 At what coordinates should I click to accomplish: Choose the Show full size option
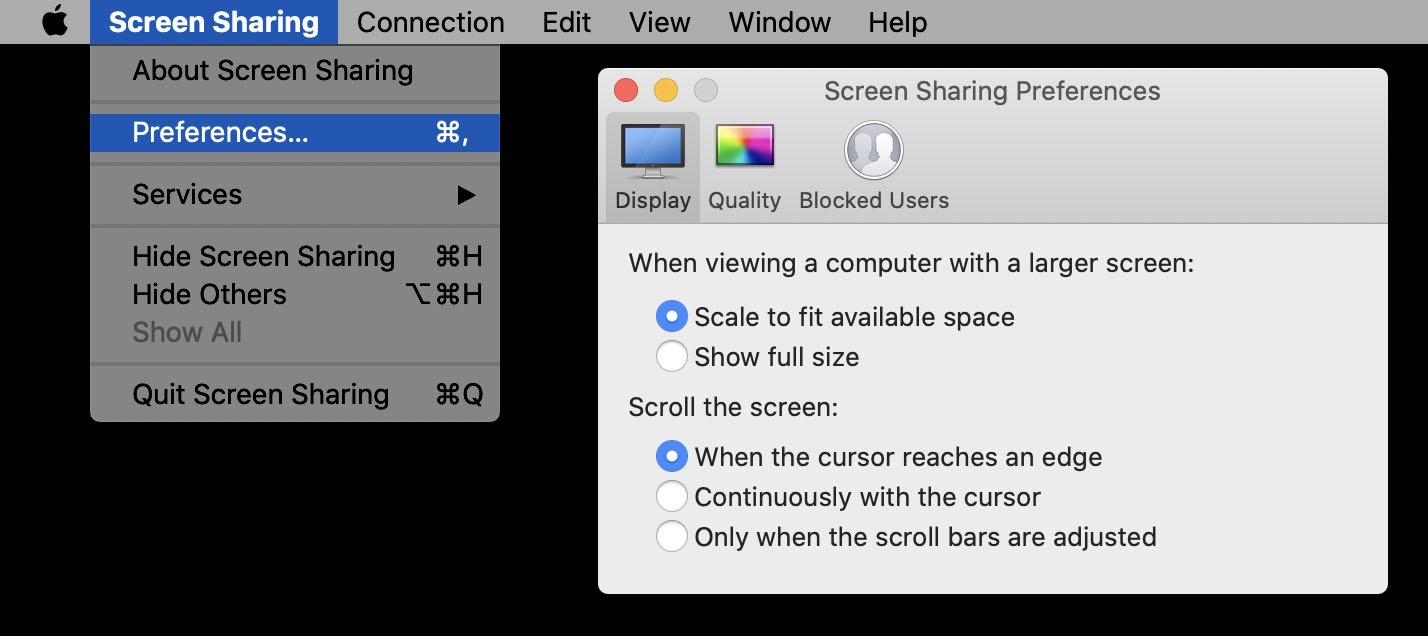672,357
